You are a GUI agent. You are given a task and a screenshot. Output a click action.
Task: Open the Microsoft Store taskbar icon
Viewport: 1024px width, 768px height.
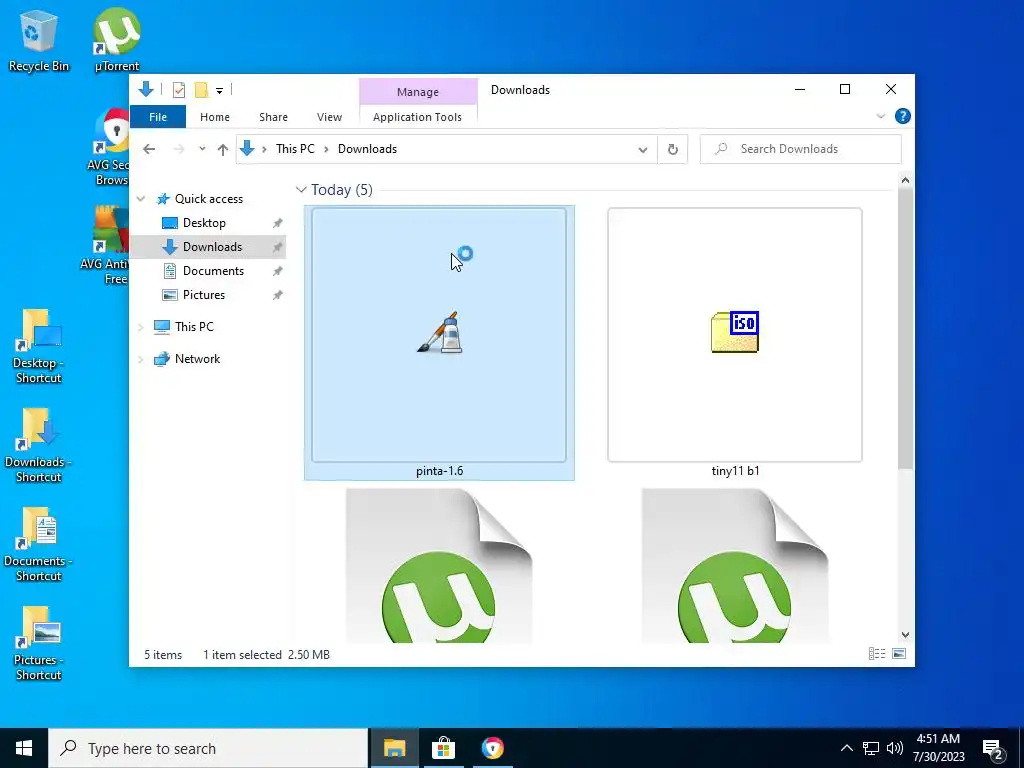tap(443, 748)
